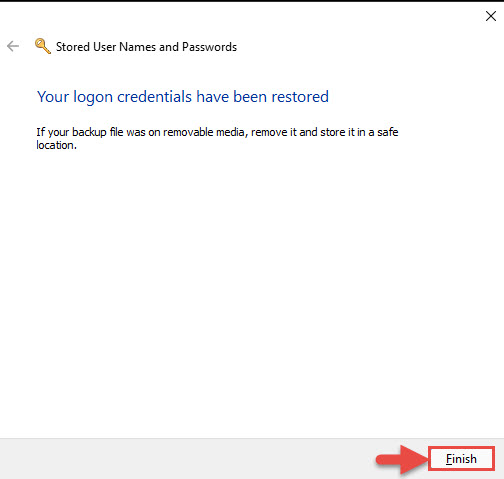Click the Finish button
The width and height of the screenshot is (504, 479).
(x=461, y=459)
